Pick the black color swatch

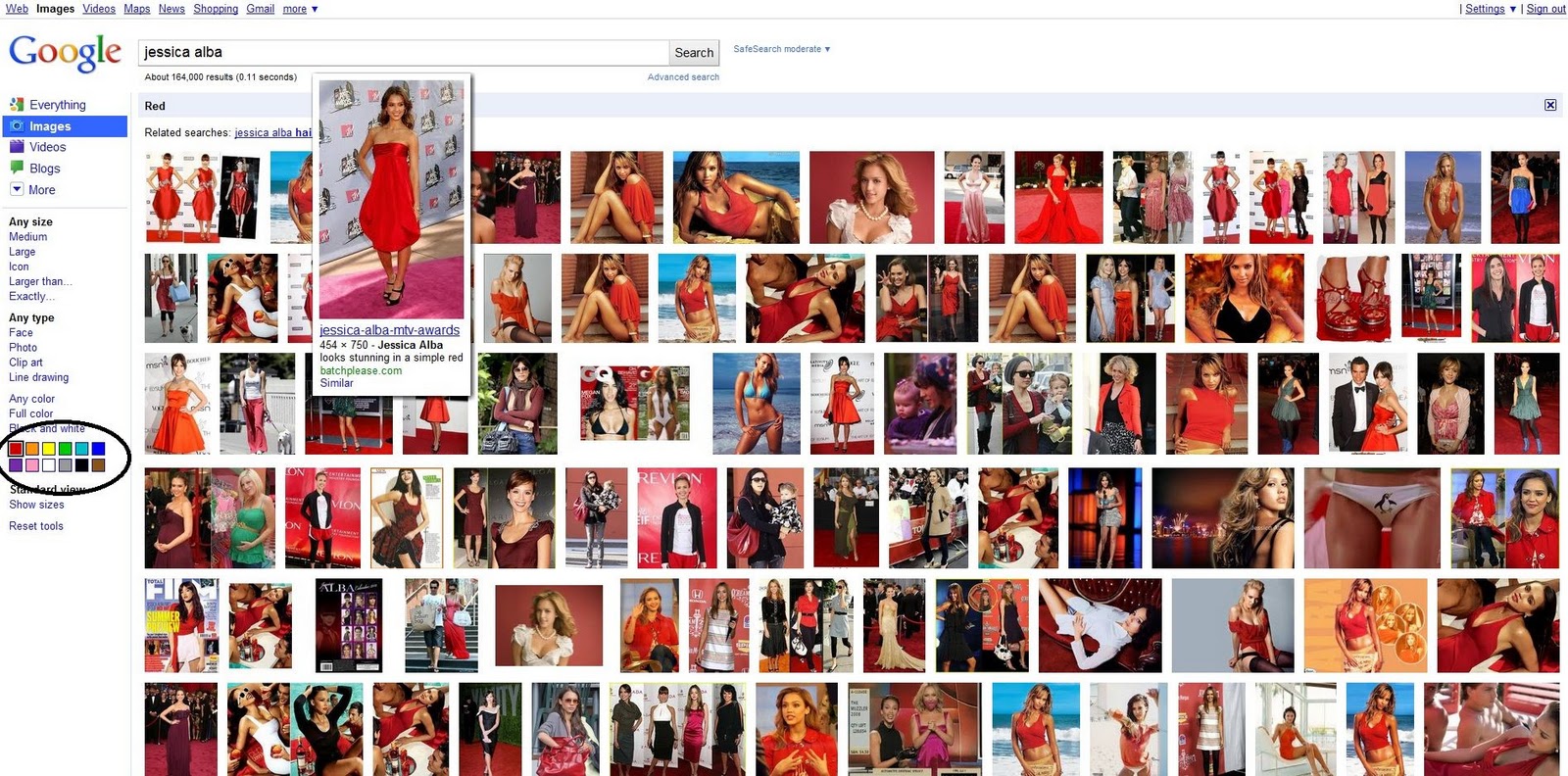[x=81, y=465]
